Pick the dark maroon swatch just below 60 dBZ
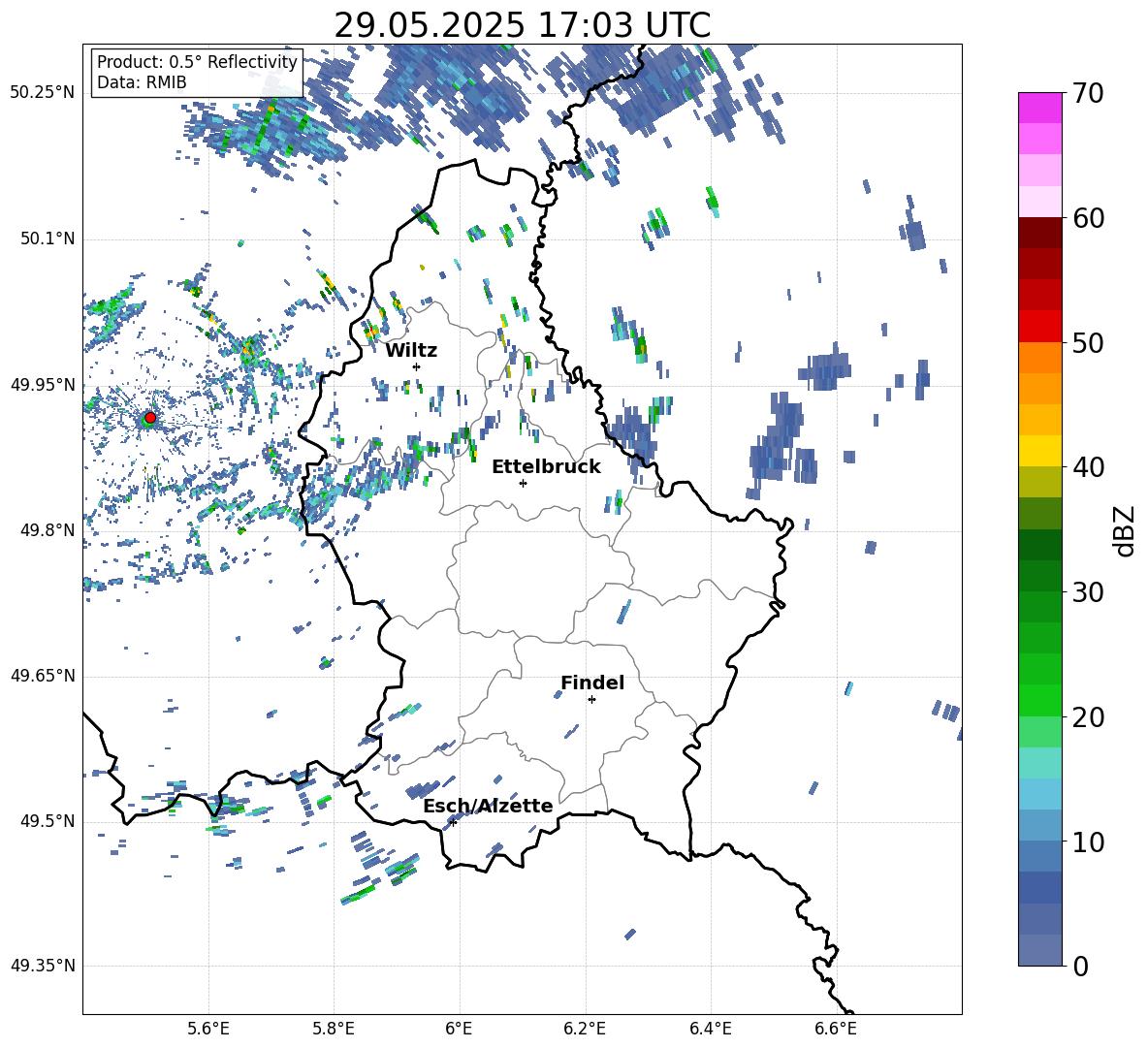 (1040, 234)
